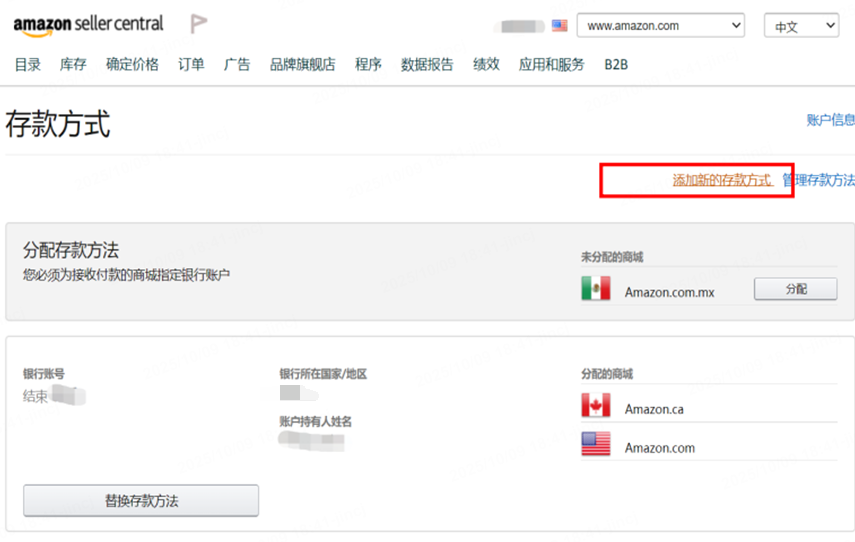Click the flag icon beside the logo
This screenshot has height=542, width=855.
(x=198, y=23)
